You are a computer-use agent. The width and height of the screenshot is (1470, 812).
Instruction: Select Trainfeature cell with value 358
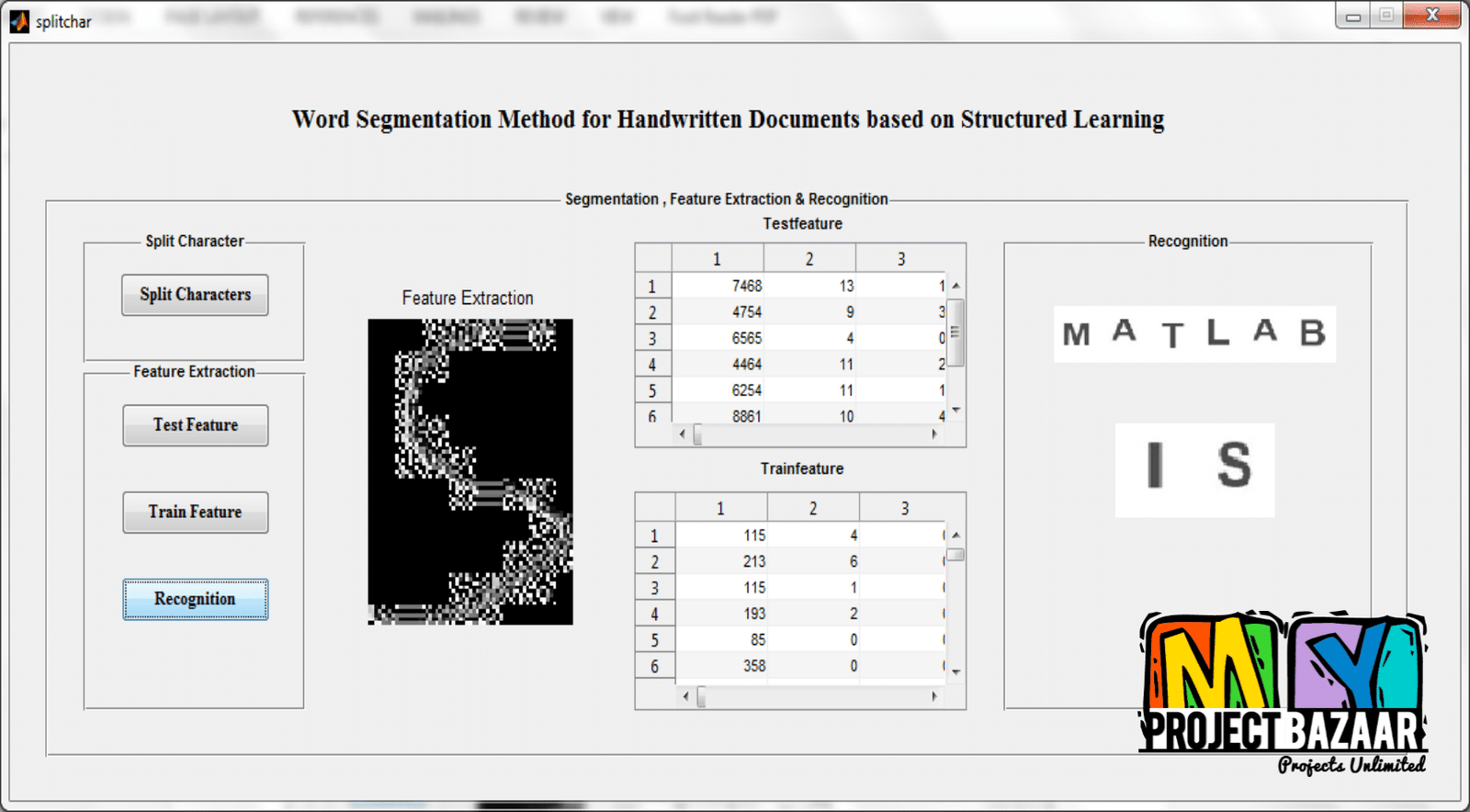(x=721, y=666)
